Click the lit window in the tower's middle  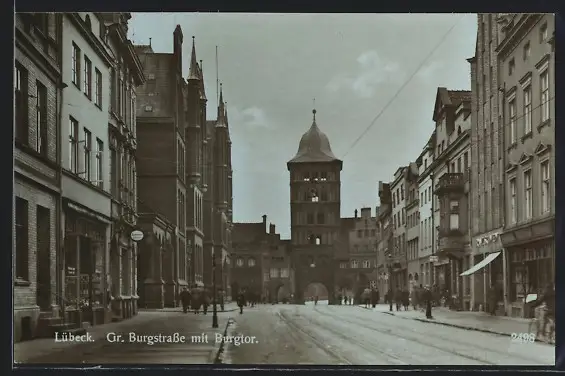coord(315,198)
